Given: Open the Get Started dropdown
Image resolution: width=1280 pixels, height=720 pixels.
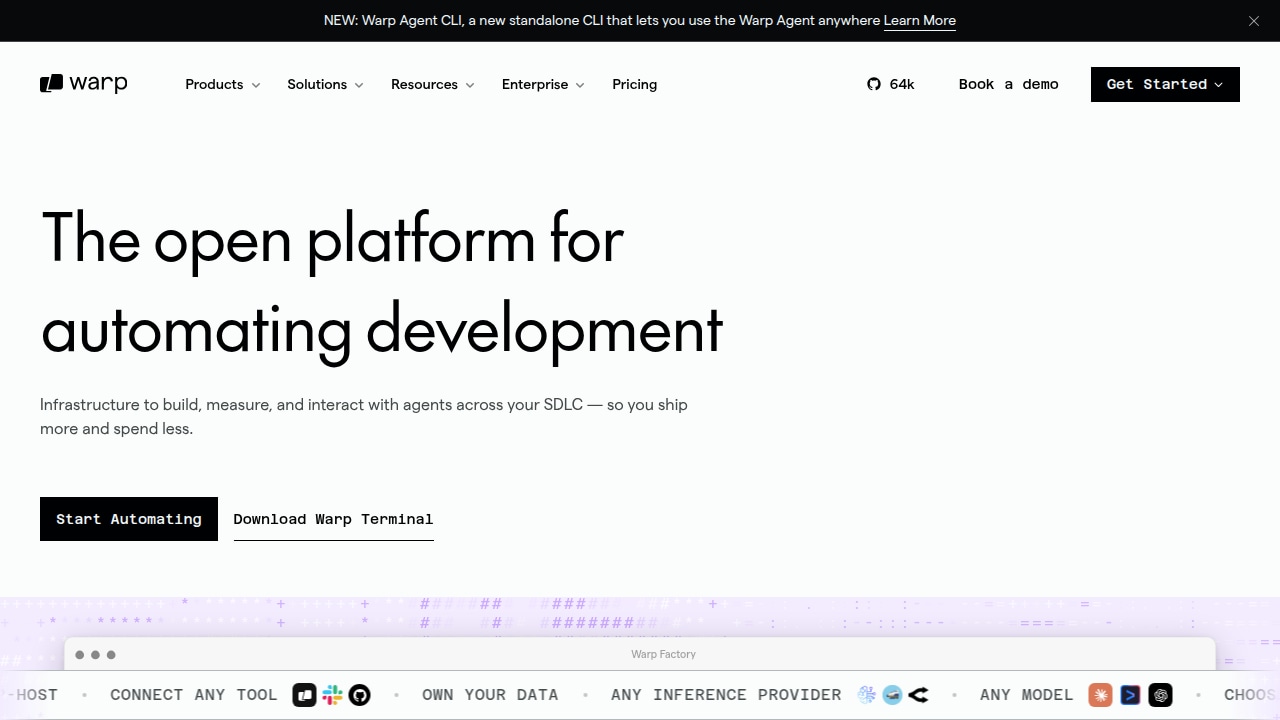Looking at the screenshot, I should tap(1165, 84).
